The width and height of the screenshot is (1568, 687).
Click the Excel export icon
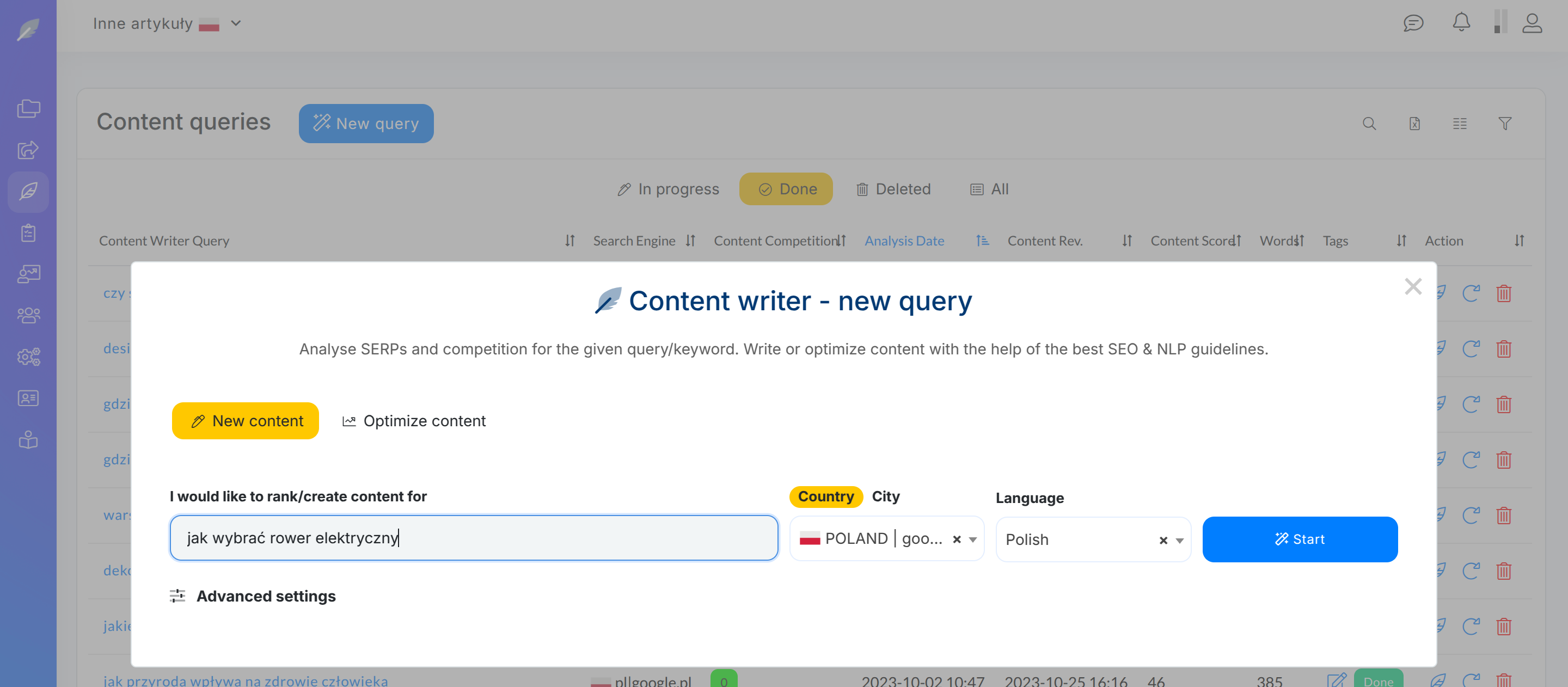[1414, 124]
